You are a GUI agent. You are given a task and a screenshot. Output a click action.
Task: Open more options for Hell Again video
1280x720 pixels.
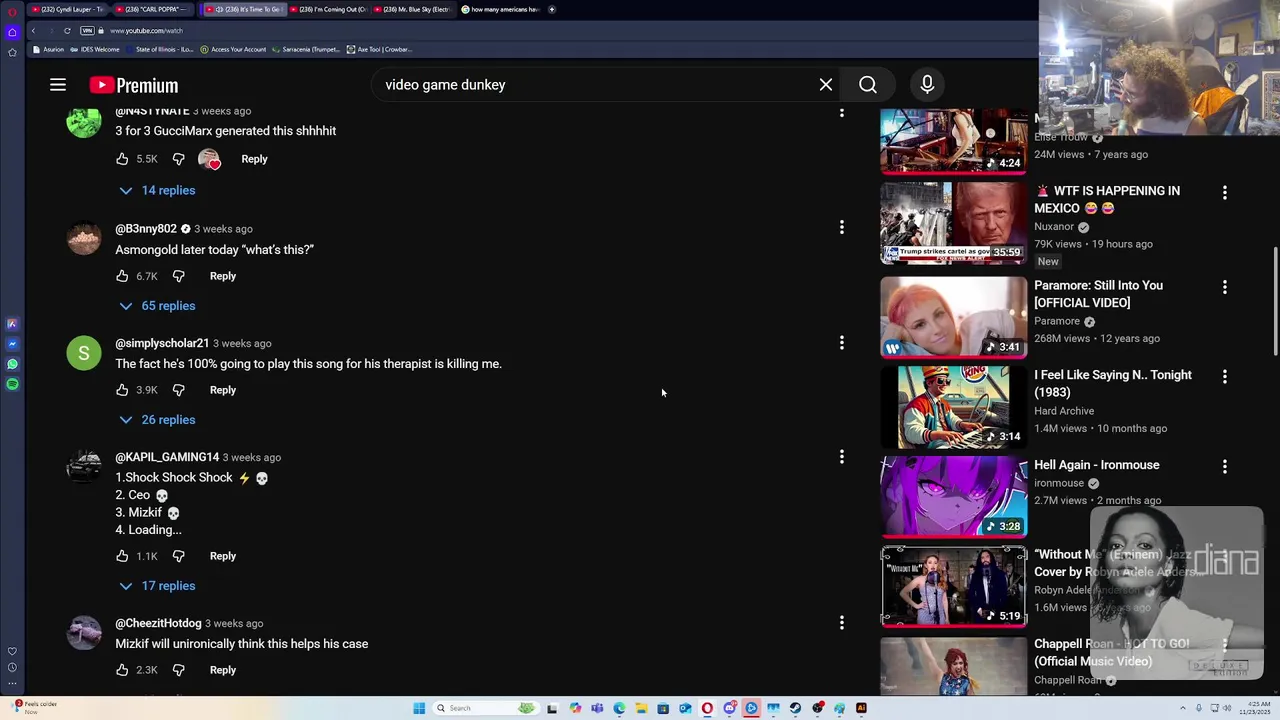click(1225, 467)
